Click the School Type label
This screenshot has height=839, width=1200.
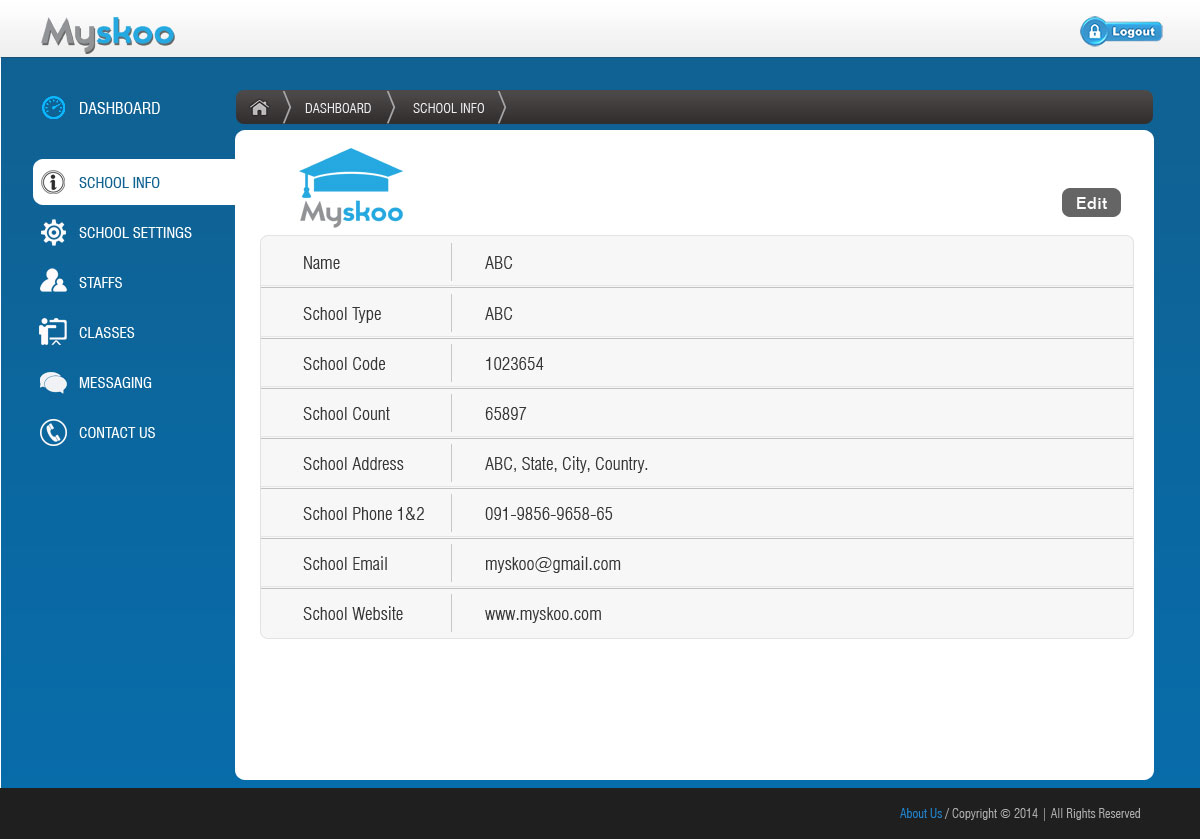(x=342, y=314)
